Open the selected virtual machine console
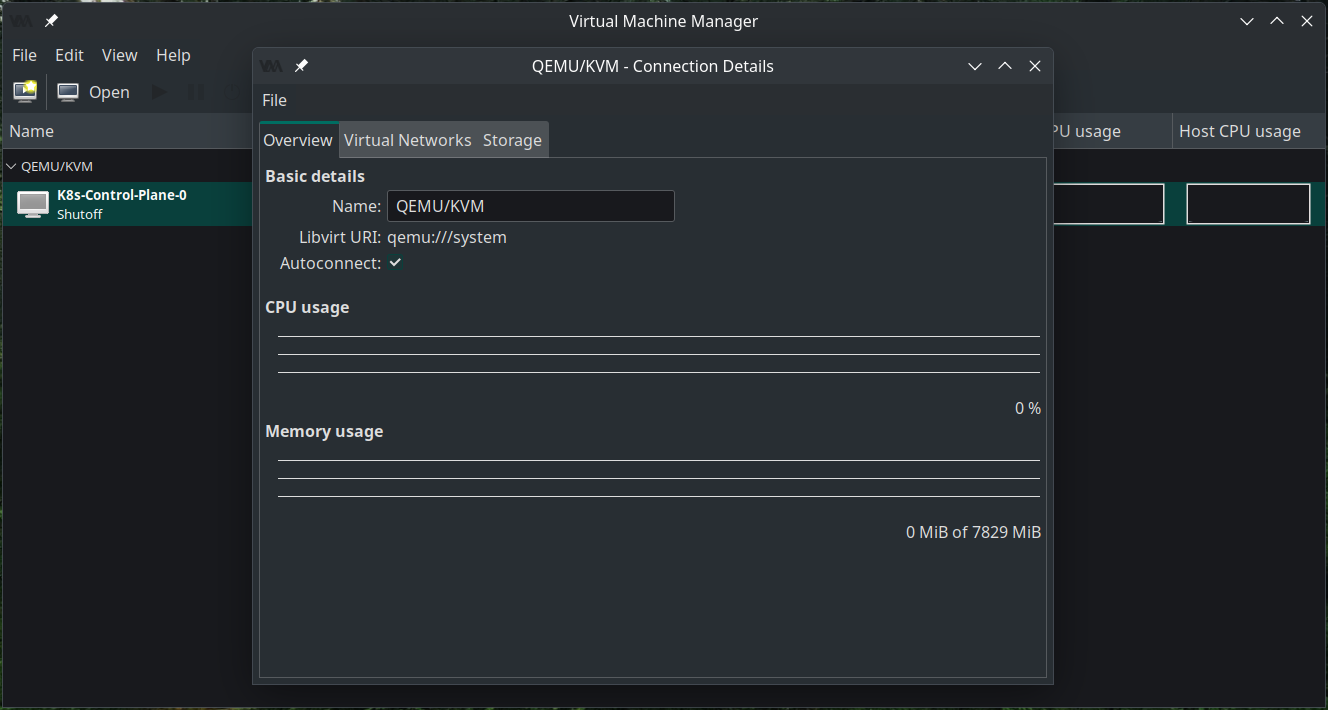 [94, 92]
